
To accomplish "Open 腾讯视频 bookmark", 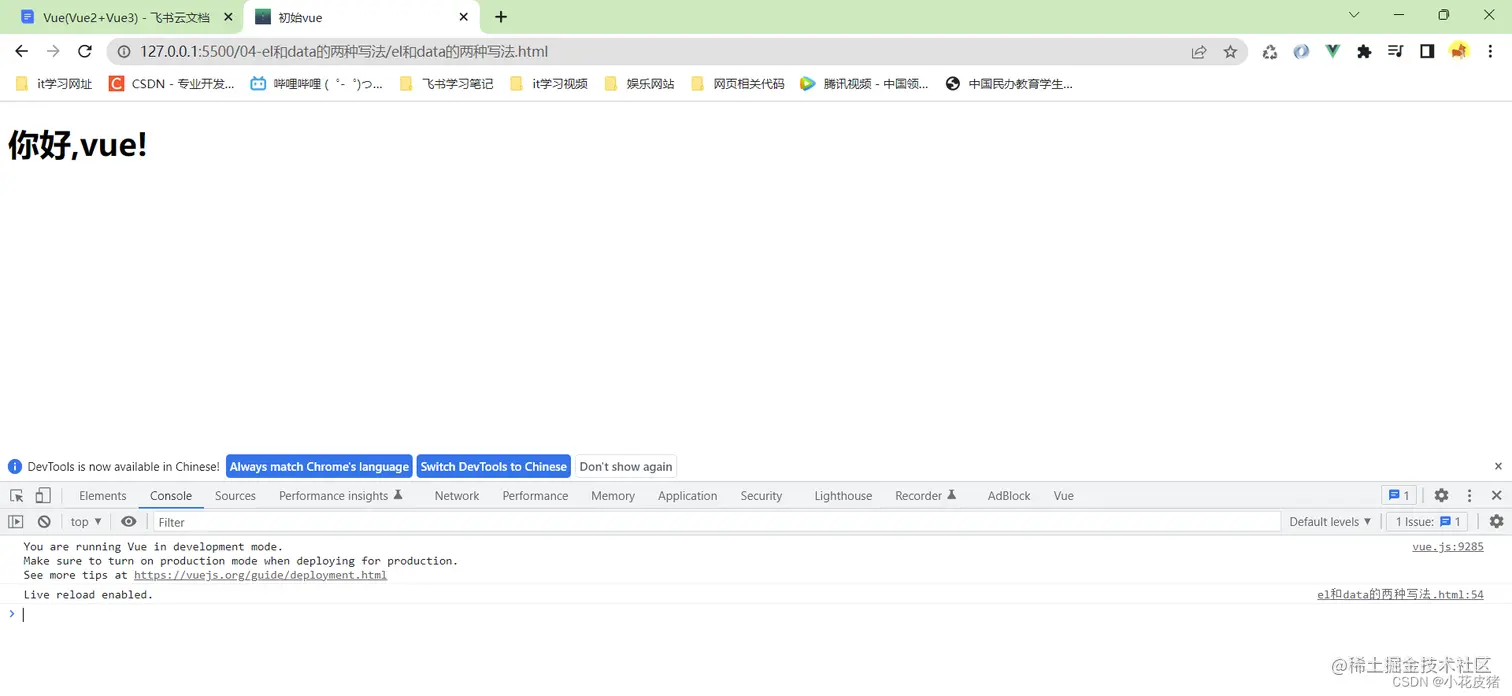I will click(x=864, y=84).
